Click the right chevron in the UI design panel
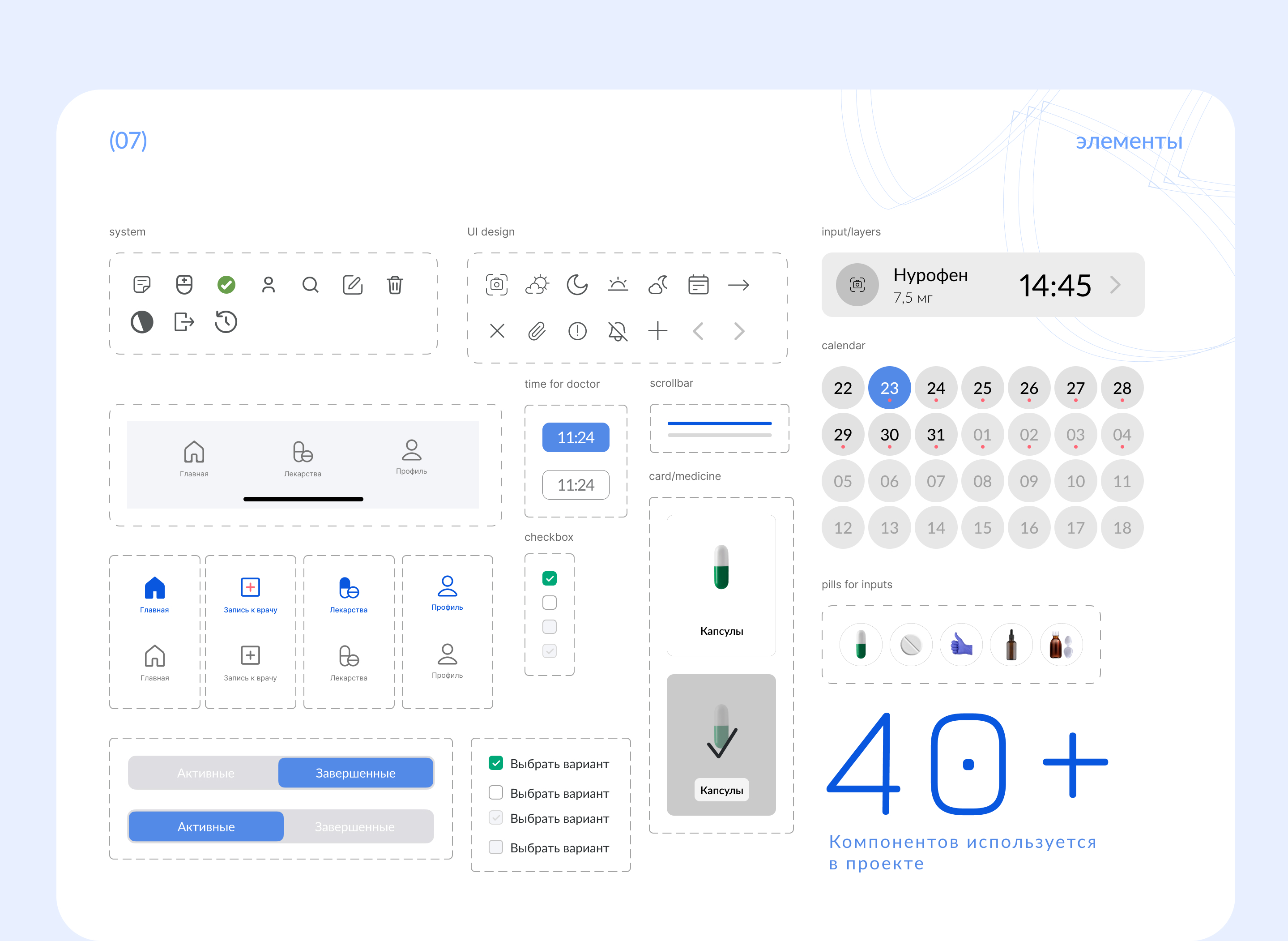 (739, 331)
